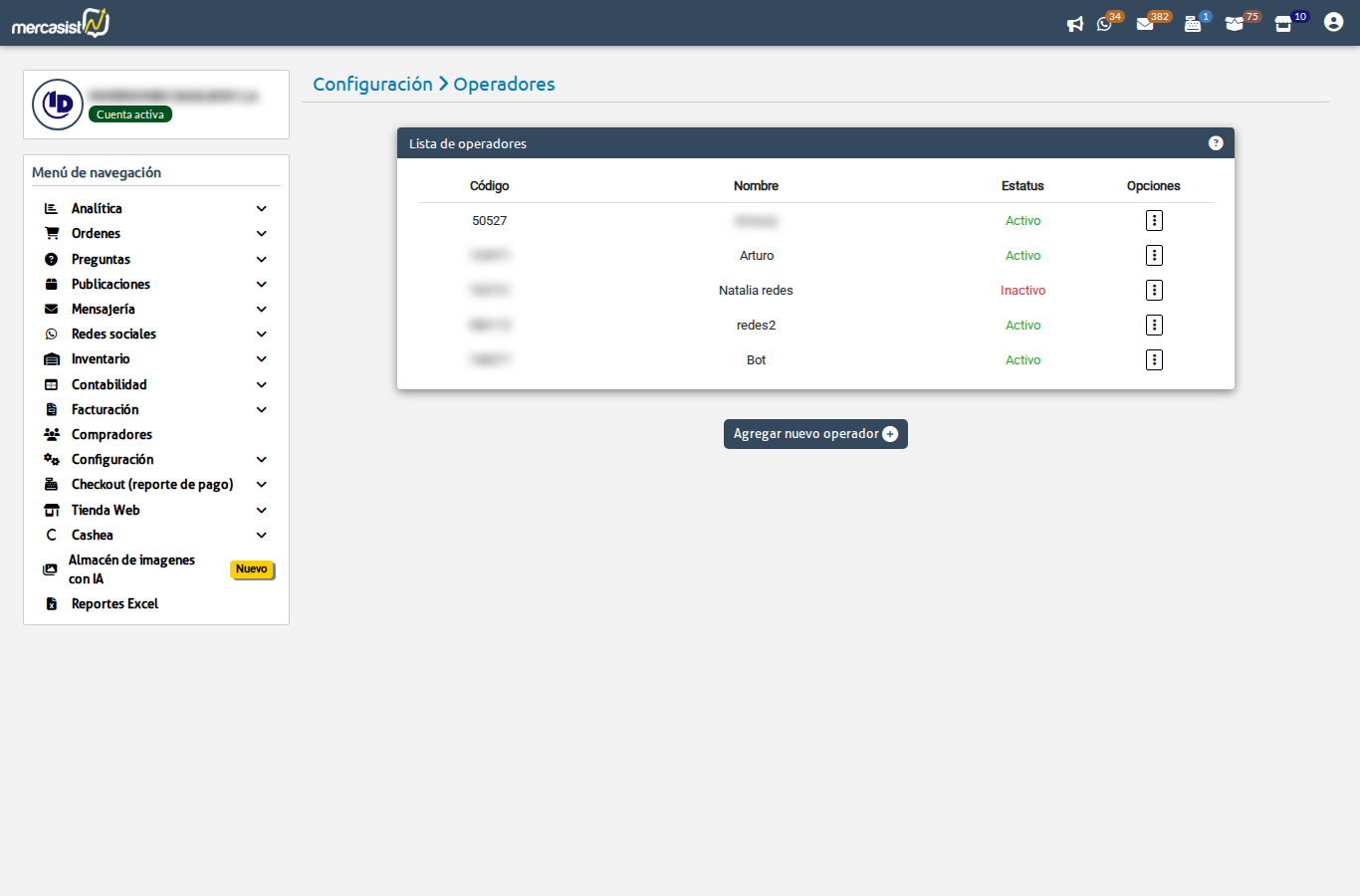Open options menu for Bot operator
1360x896 pixels.
tap(1154, 360)
